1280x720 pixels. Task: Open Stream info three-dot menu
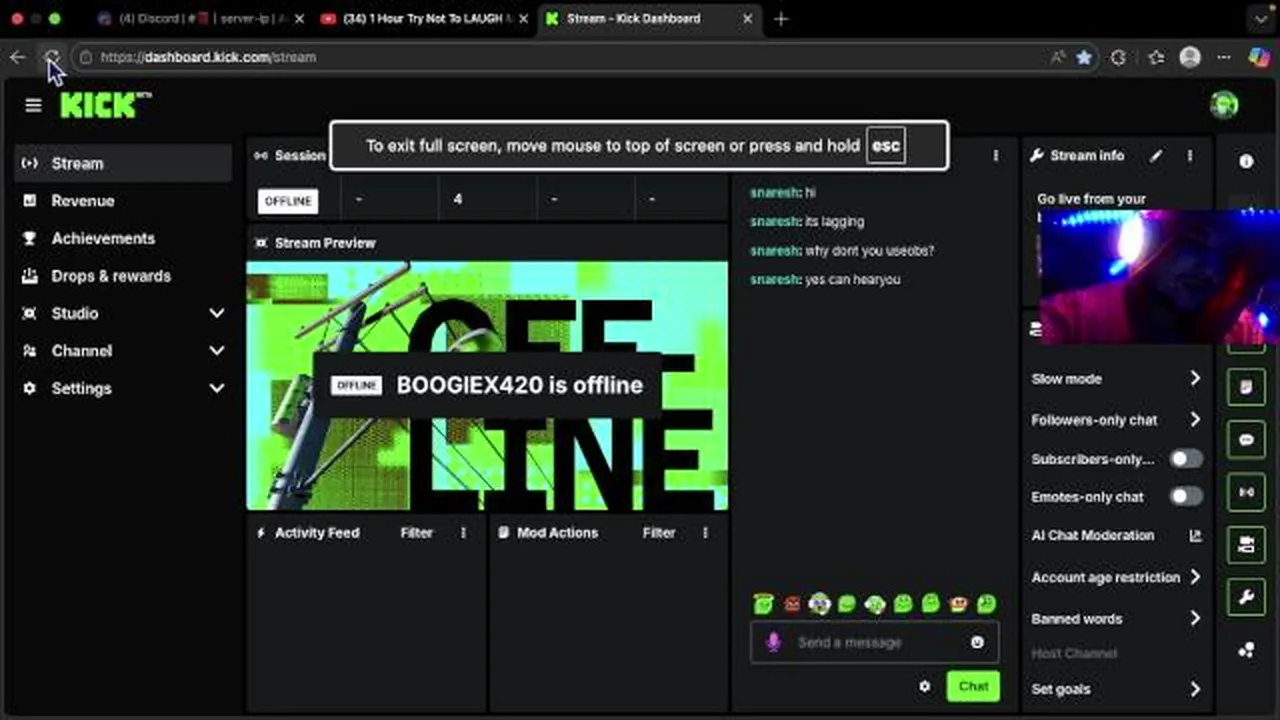[x=1190, y=156]
